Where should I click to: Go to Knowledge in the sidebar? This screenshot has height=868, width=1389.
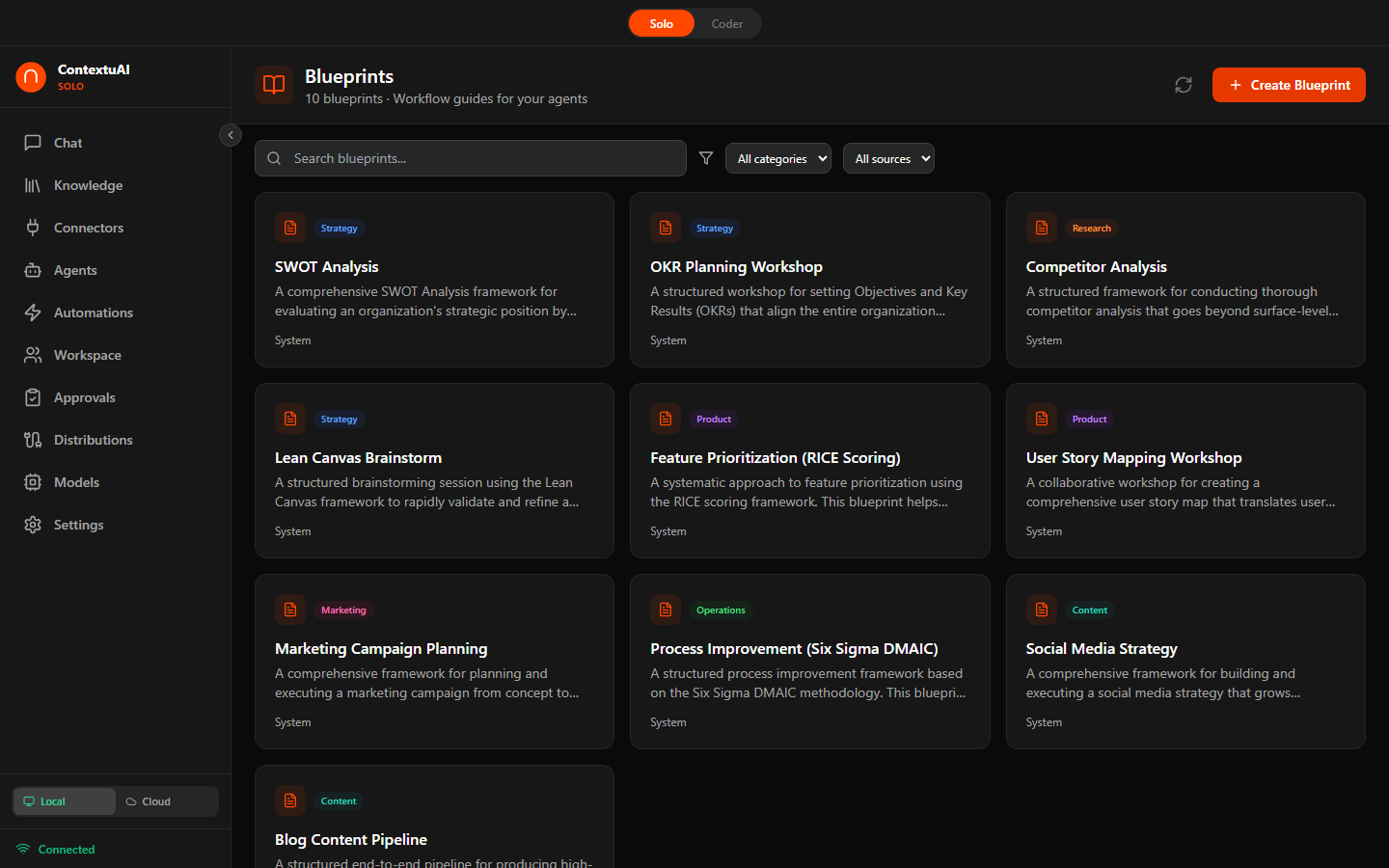[x=116, y=185]
